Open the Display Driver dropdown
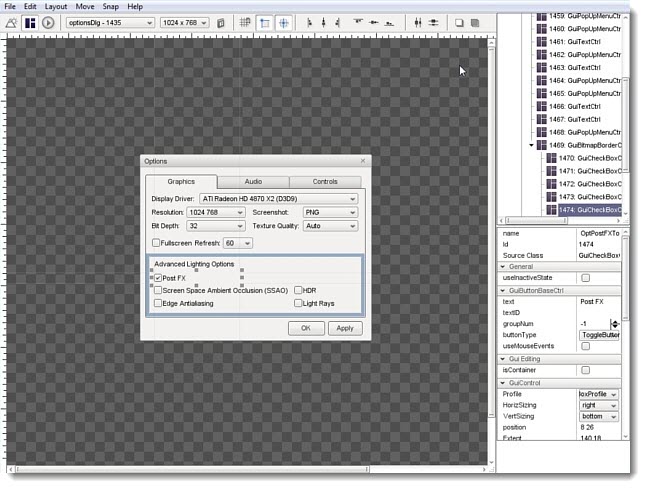Screen dimensions: 645x488 [x=278, y=199]
